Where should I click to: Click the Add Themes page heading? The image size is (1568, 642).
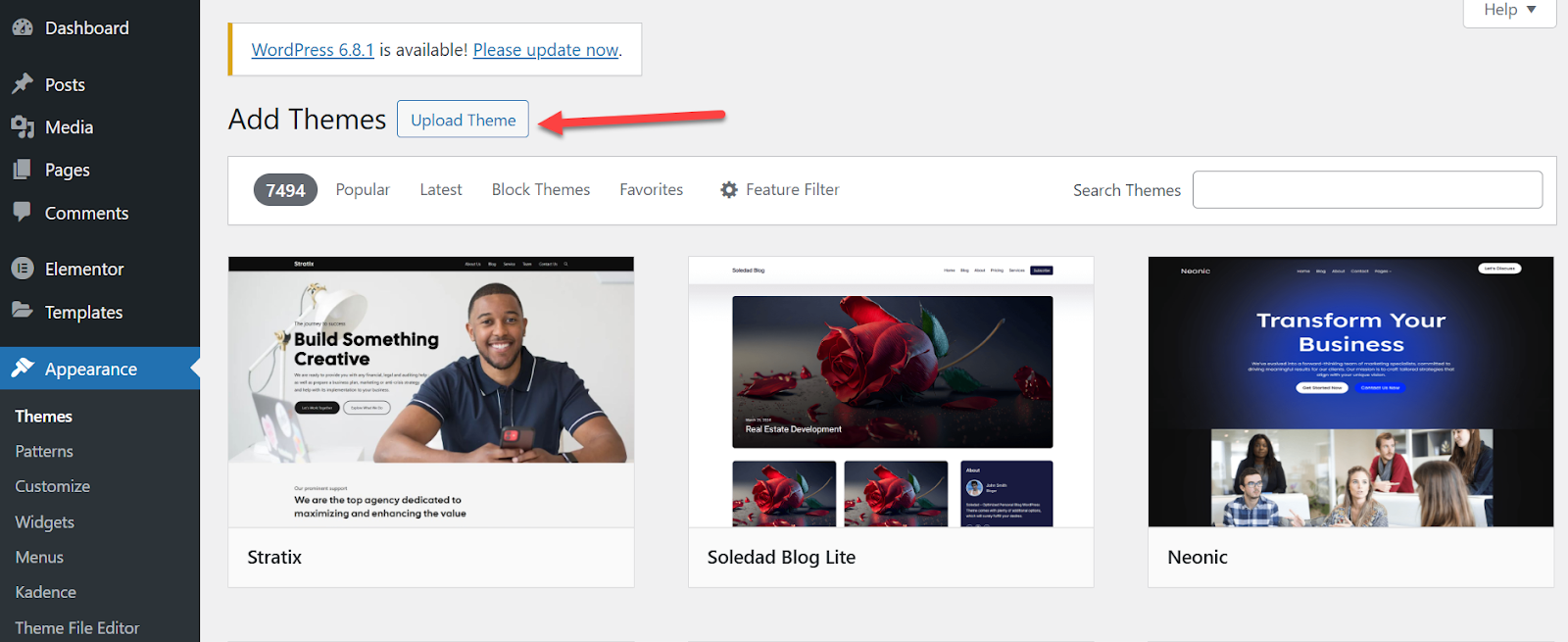tap(308, 119)
